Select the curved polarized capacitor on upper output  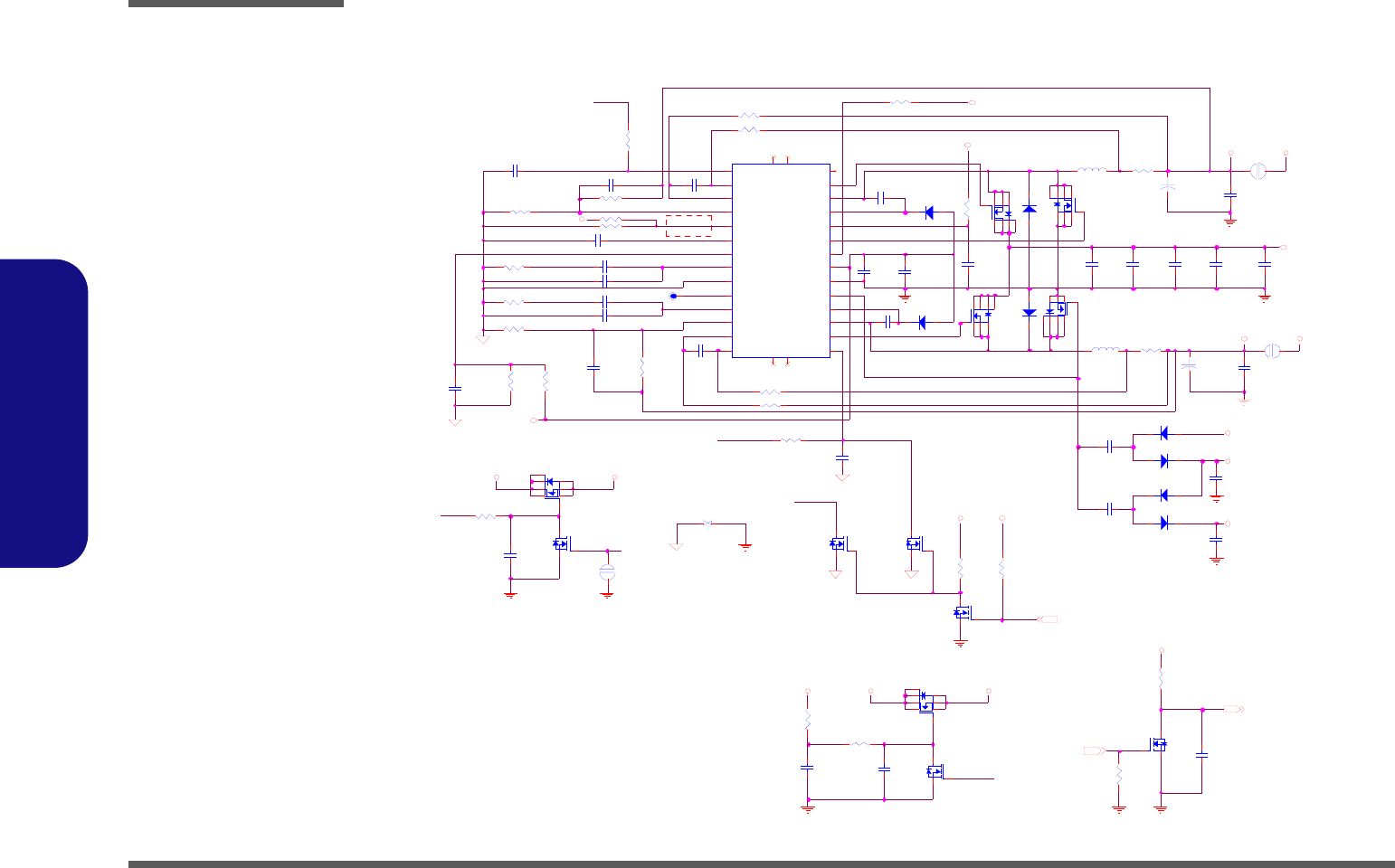click(1168, 189)
